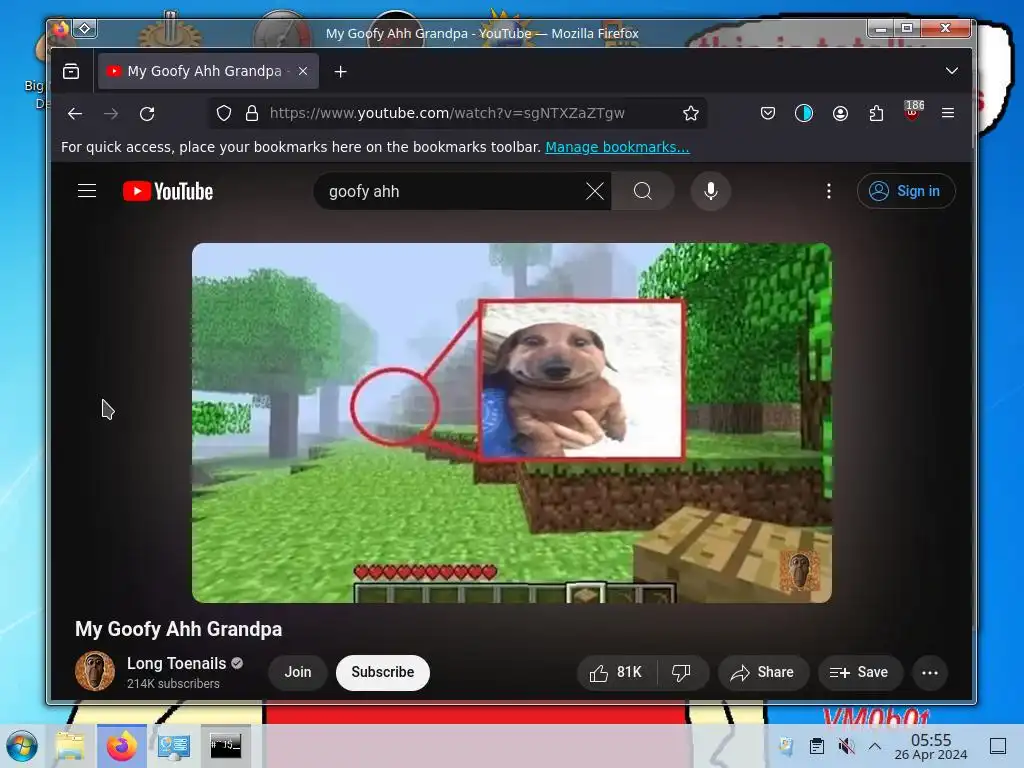Like the video showing 81K likes

pos(616,673)
